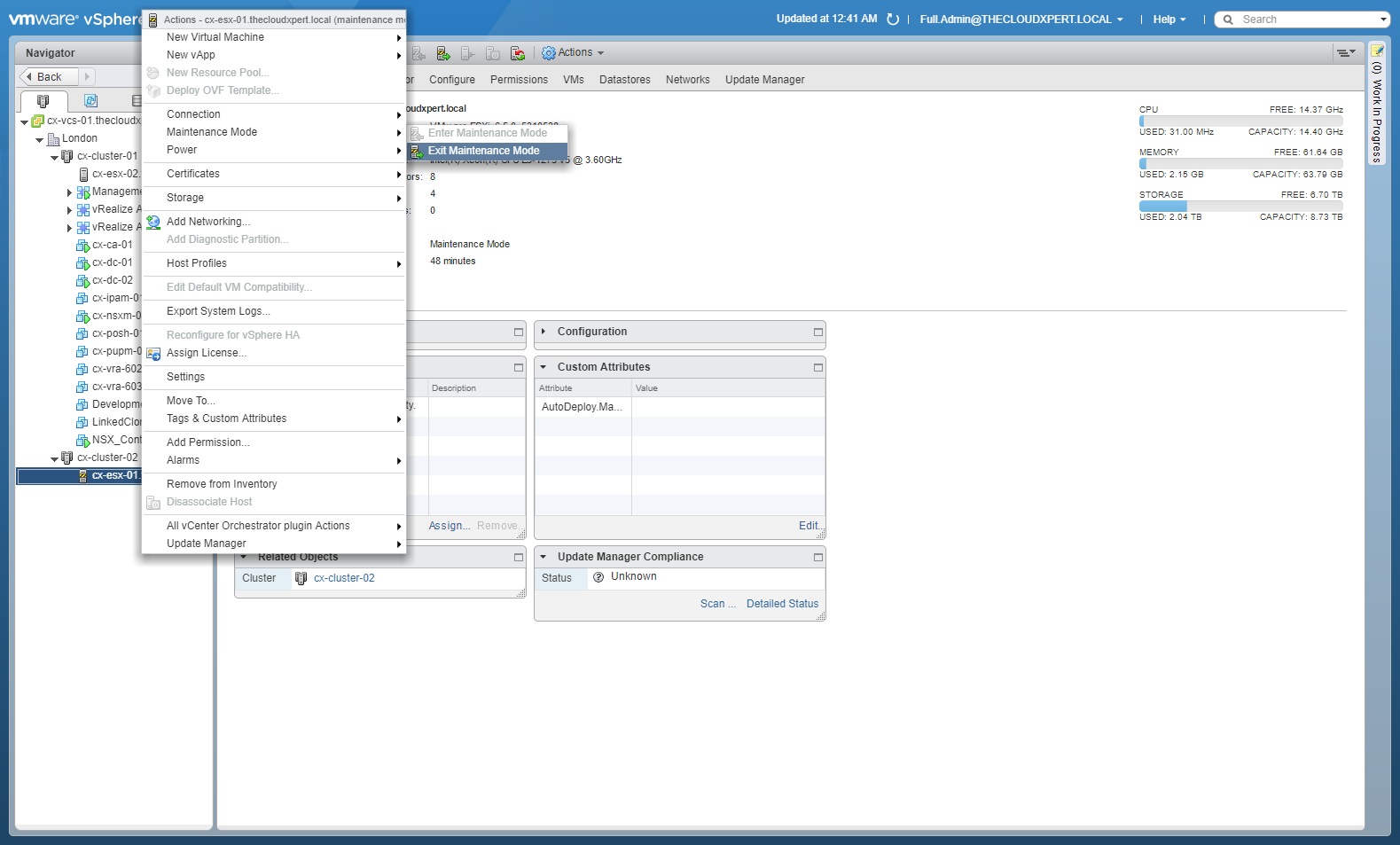Minimize the Configuration panel using its box toggle
The image size is (1400, 845).
817,333
